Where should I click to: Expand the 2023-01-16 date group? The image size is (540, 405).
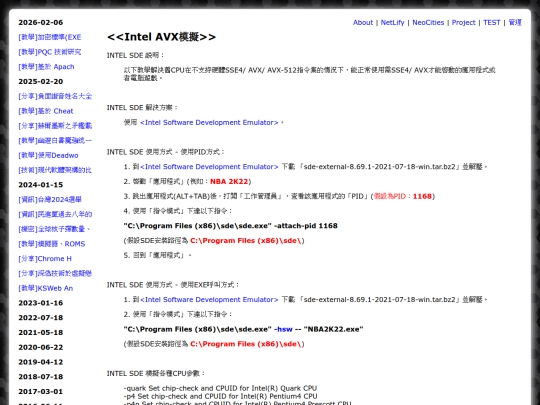pyautogui.click(x=41, y=303)
